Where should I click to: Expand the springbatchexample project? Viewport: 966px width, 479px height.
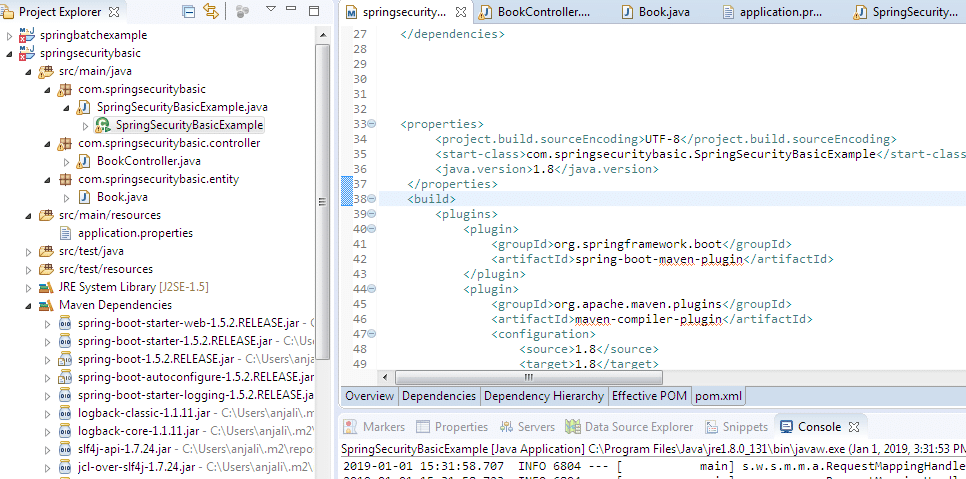[10, 35]
